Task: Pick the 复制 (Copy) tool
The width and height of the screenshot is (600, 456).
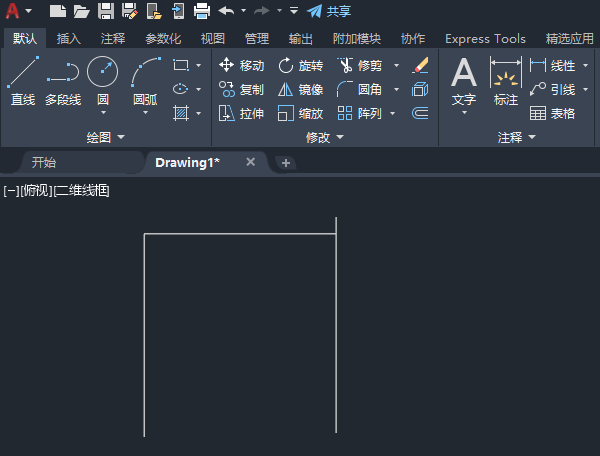Action: (x=241, y=89)
